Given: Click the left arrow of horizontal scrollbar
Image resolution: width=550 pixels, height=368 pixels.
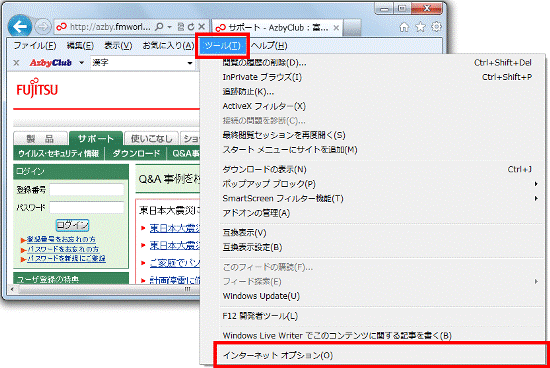Looking at the screenshot, I should coord(12,289).
